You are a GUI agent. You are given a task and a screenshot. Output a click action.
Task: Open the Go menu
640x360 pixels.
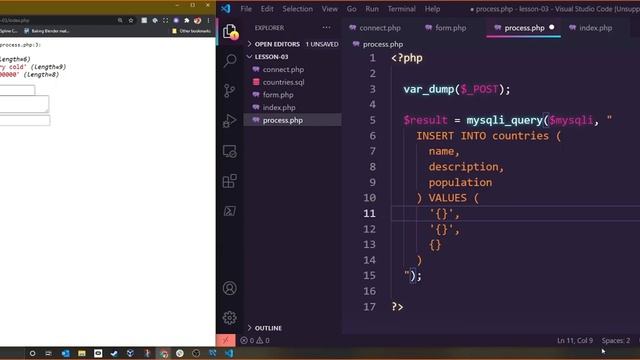click(x=351, y=9)
